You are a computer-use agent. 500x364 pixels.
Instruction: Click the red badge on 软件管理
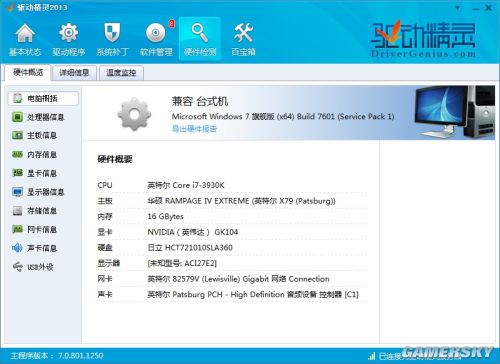pos(172,24)
